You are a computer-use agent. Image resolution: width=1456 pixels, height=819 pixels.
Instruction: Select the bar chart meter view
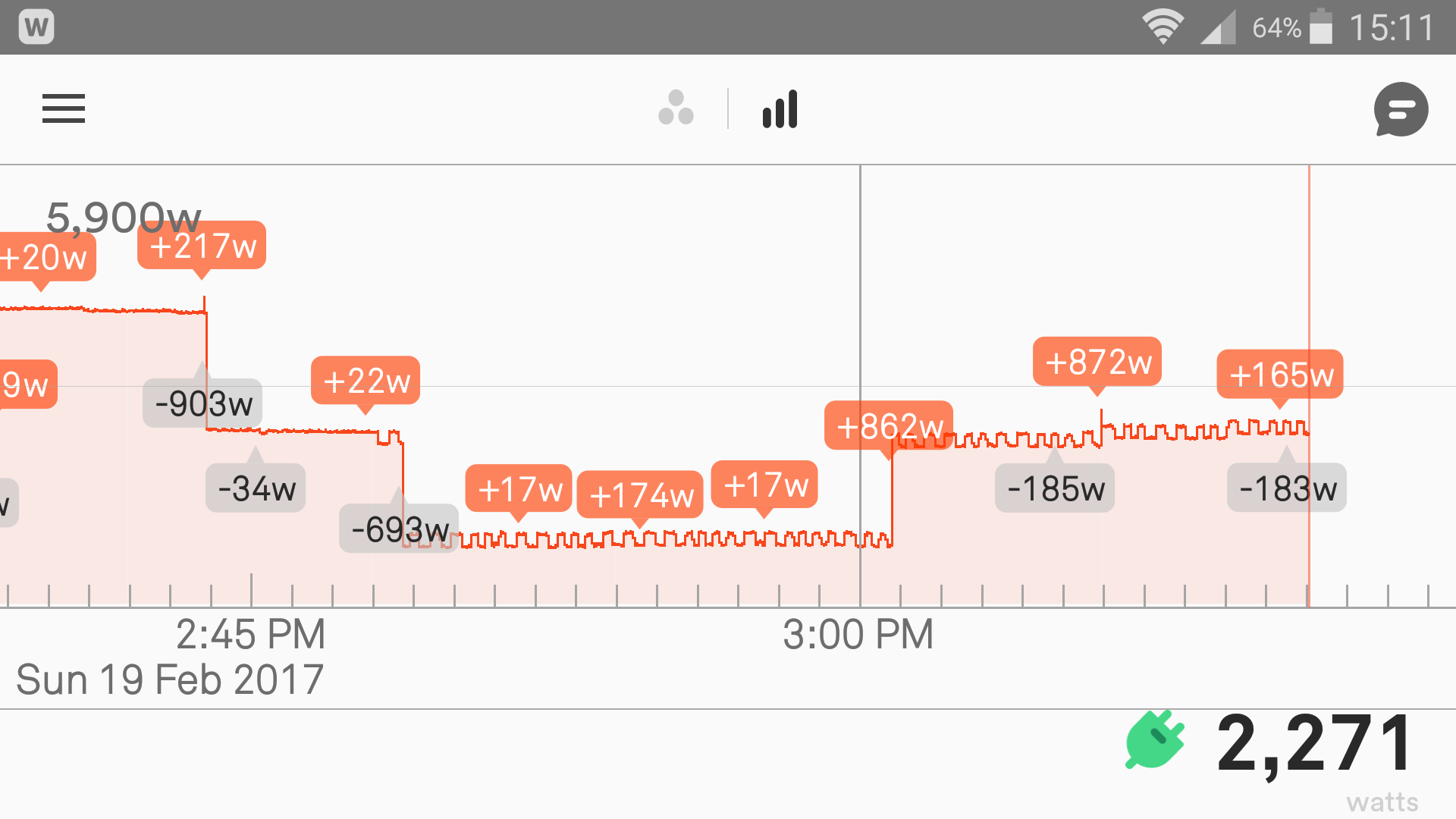click(780, 108)
